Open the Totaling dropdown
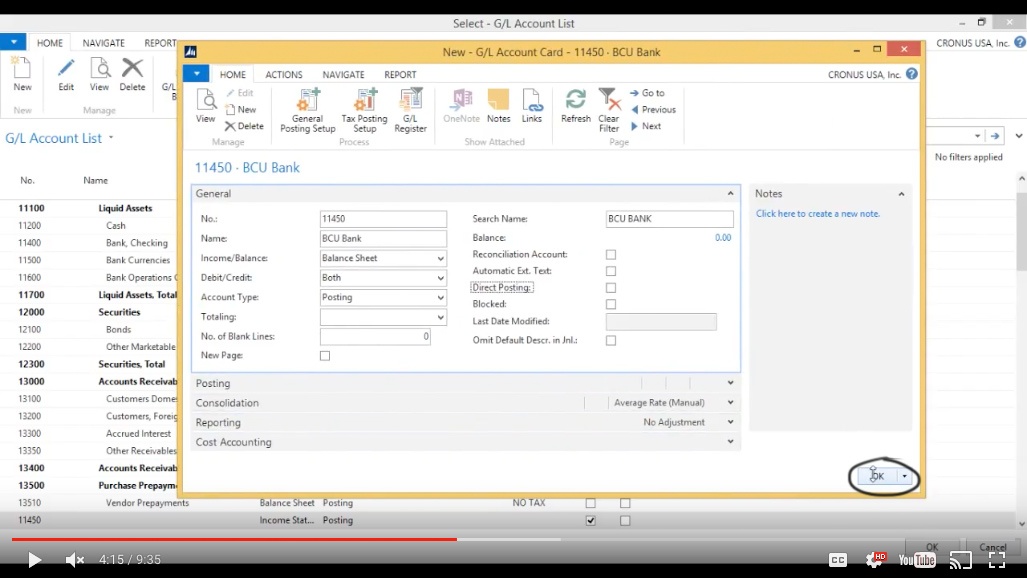 [441, 317]
